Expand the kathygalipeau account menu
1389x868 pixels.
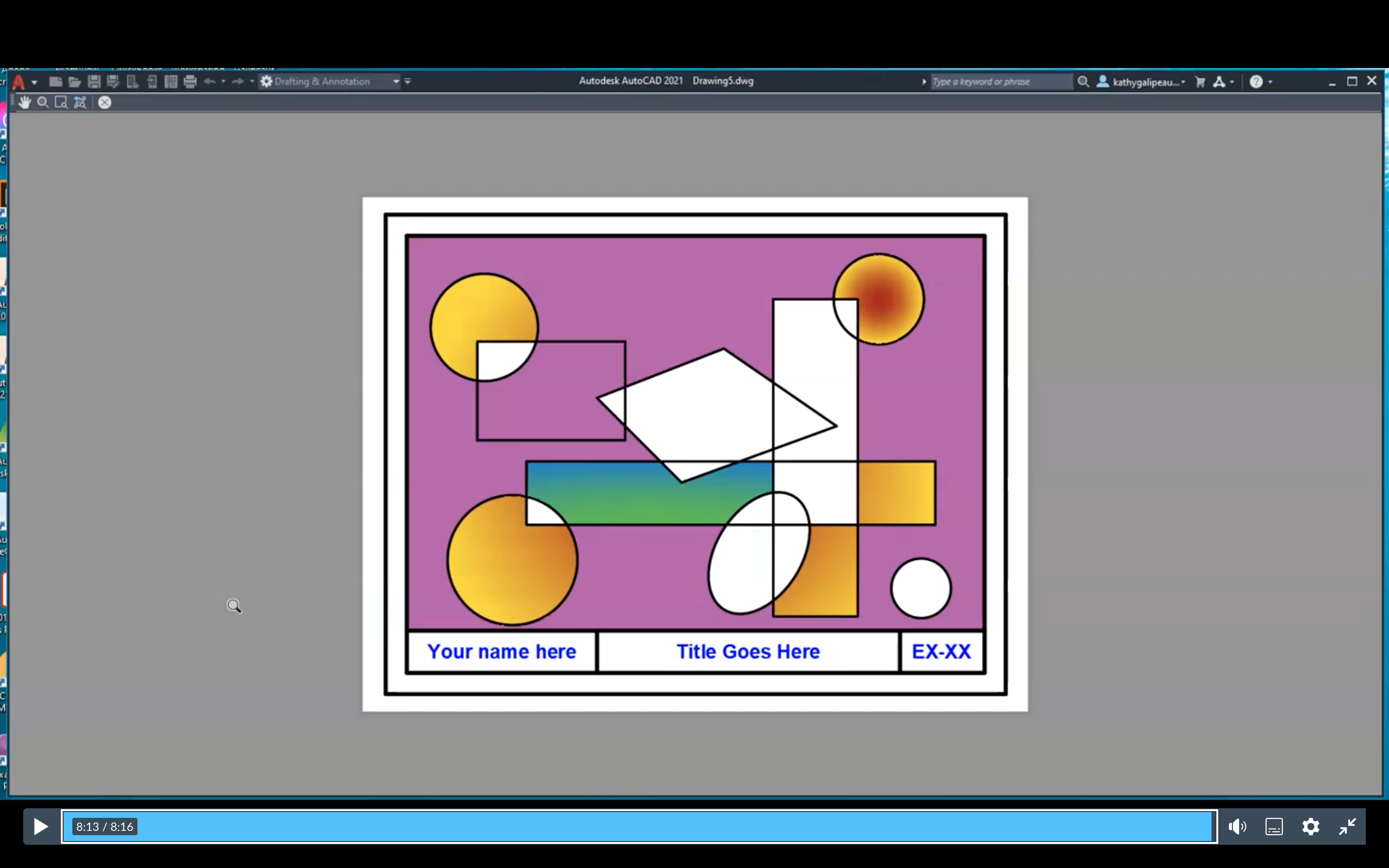pos(1184,81)
